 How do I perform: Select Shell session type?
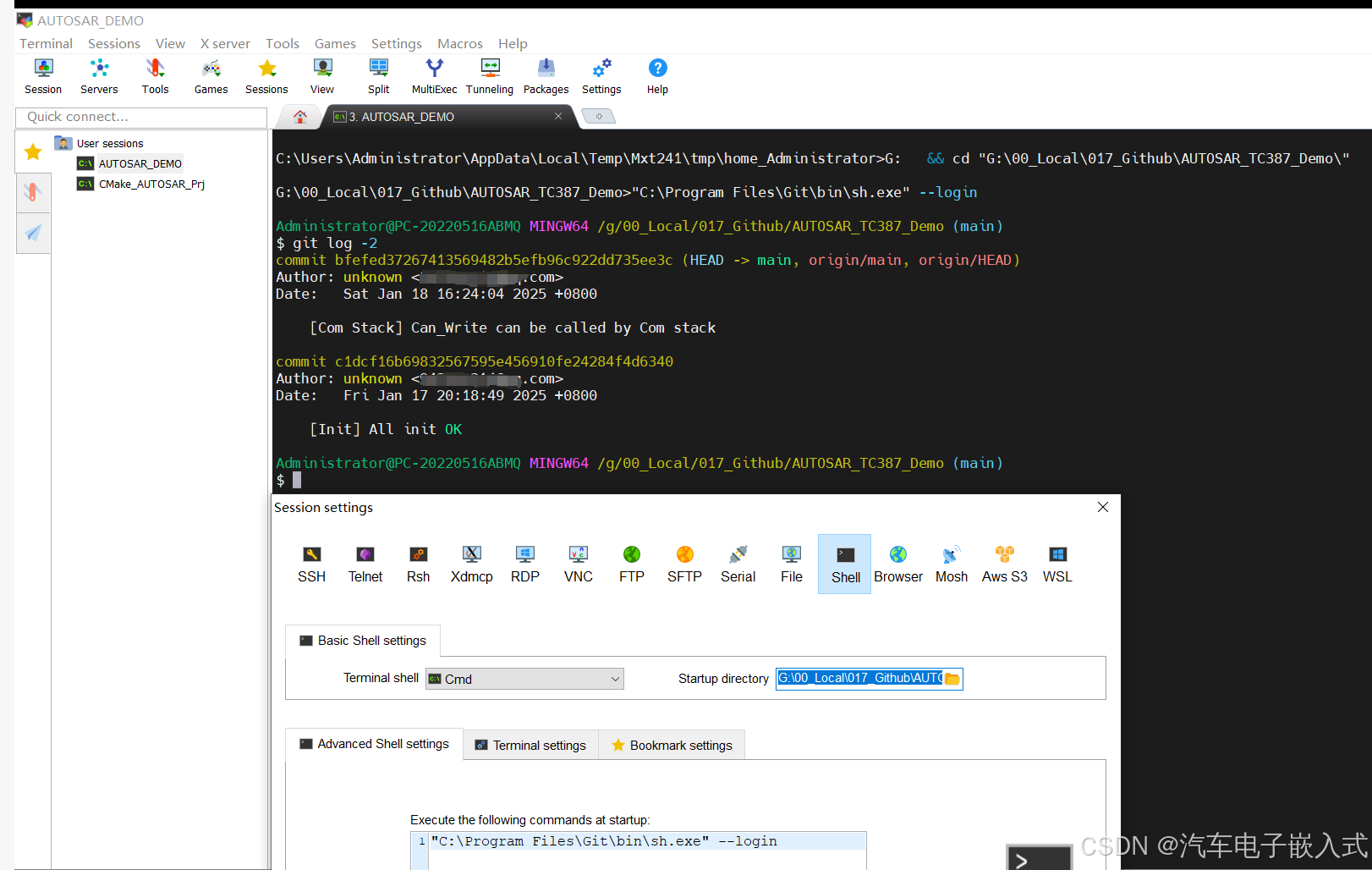coord(845,564)
